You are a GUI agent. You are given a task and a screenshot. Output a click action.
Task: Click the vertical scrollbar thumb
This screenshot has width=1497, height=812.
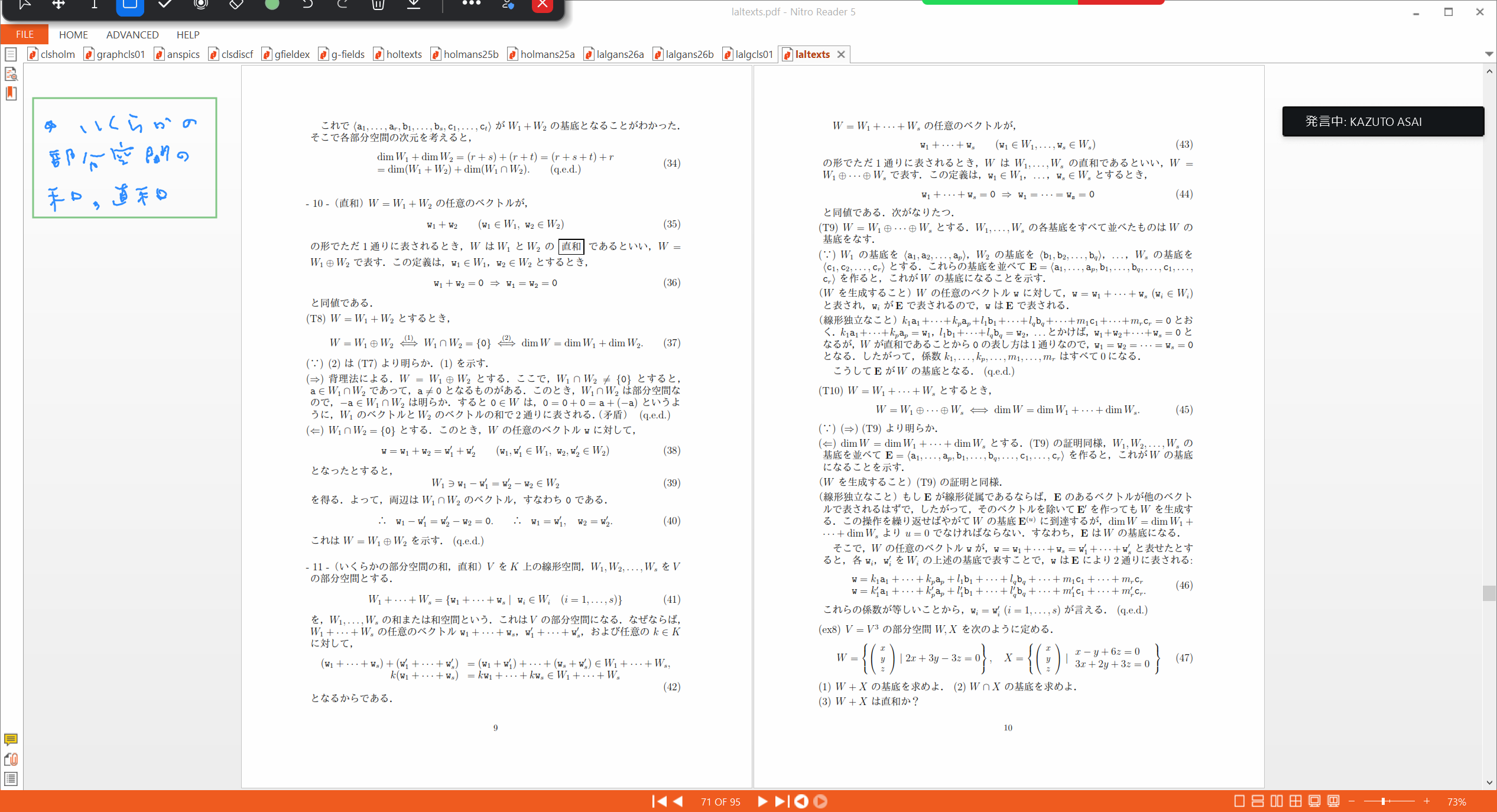1489,593
